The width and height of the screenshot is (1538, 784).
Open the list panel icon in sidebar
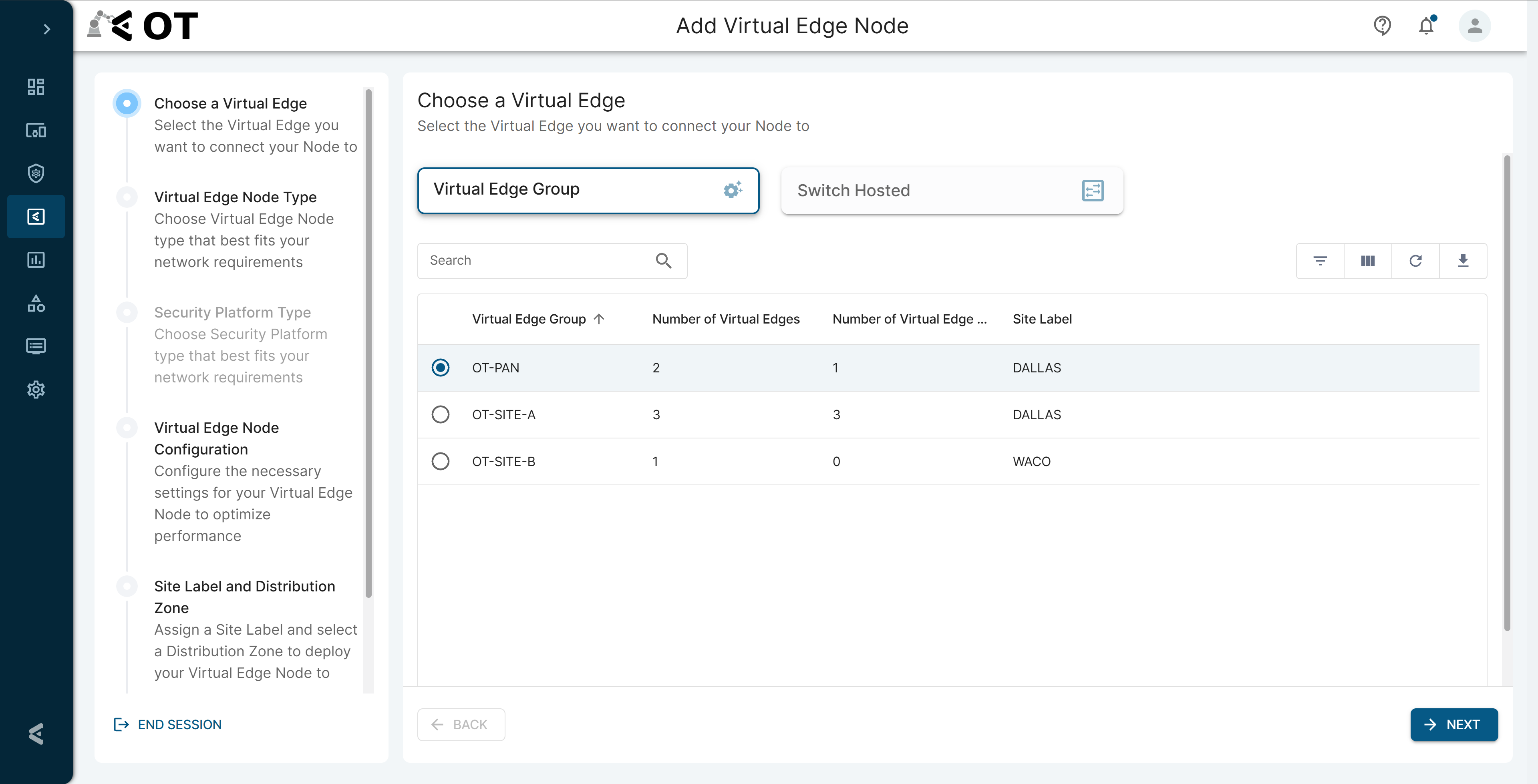(x=36, y=346)
